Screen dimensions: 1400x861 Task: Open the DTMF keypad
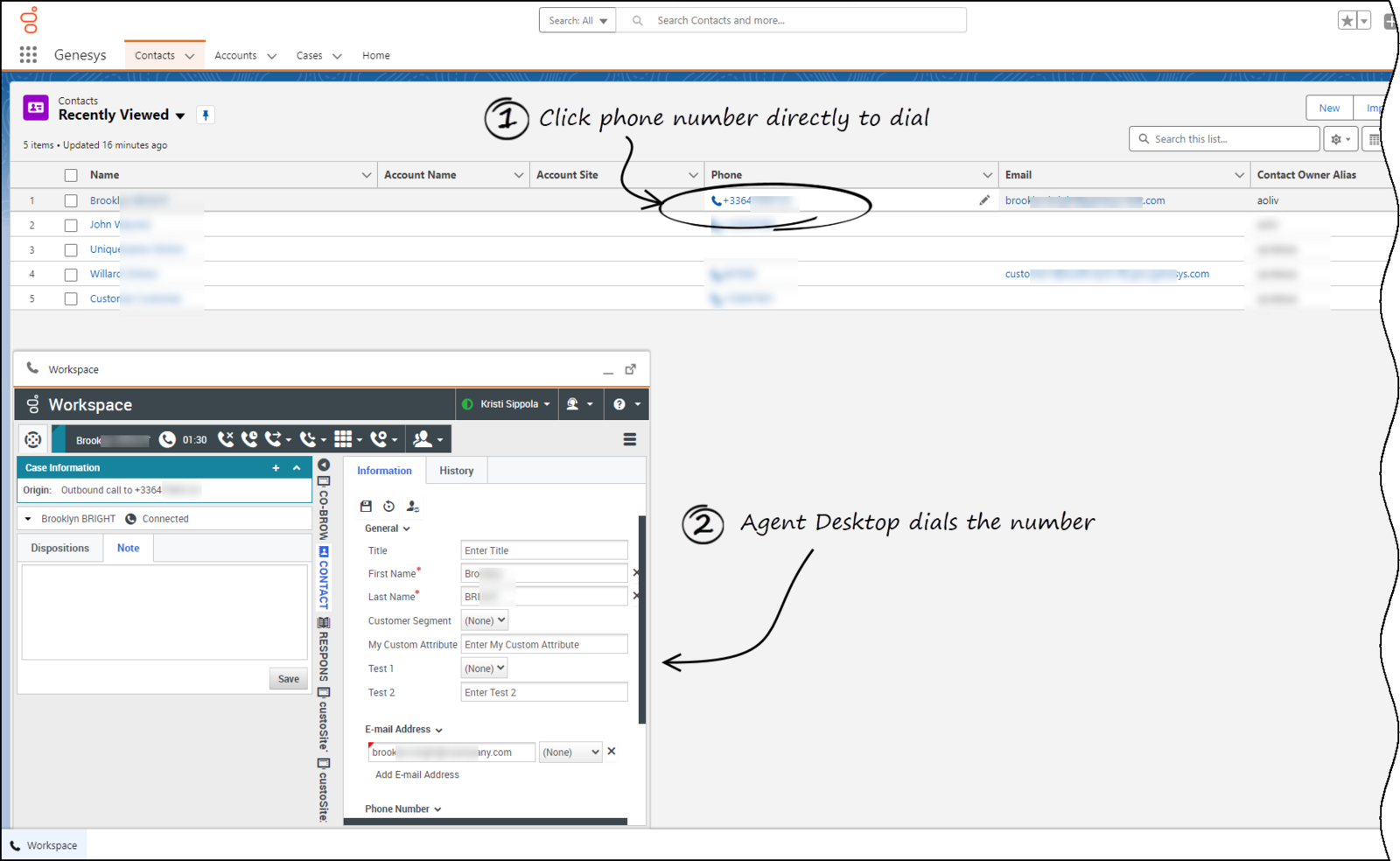coord(347,439)
